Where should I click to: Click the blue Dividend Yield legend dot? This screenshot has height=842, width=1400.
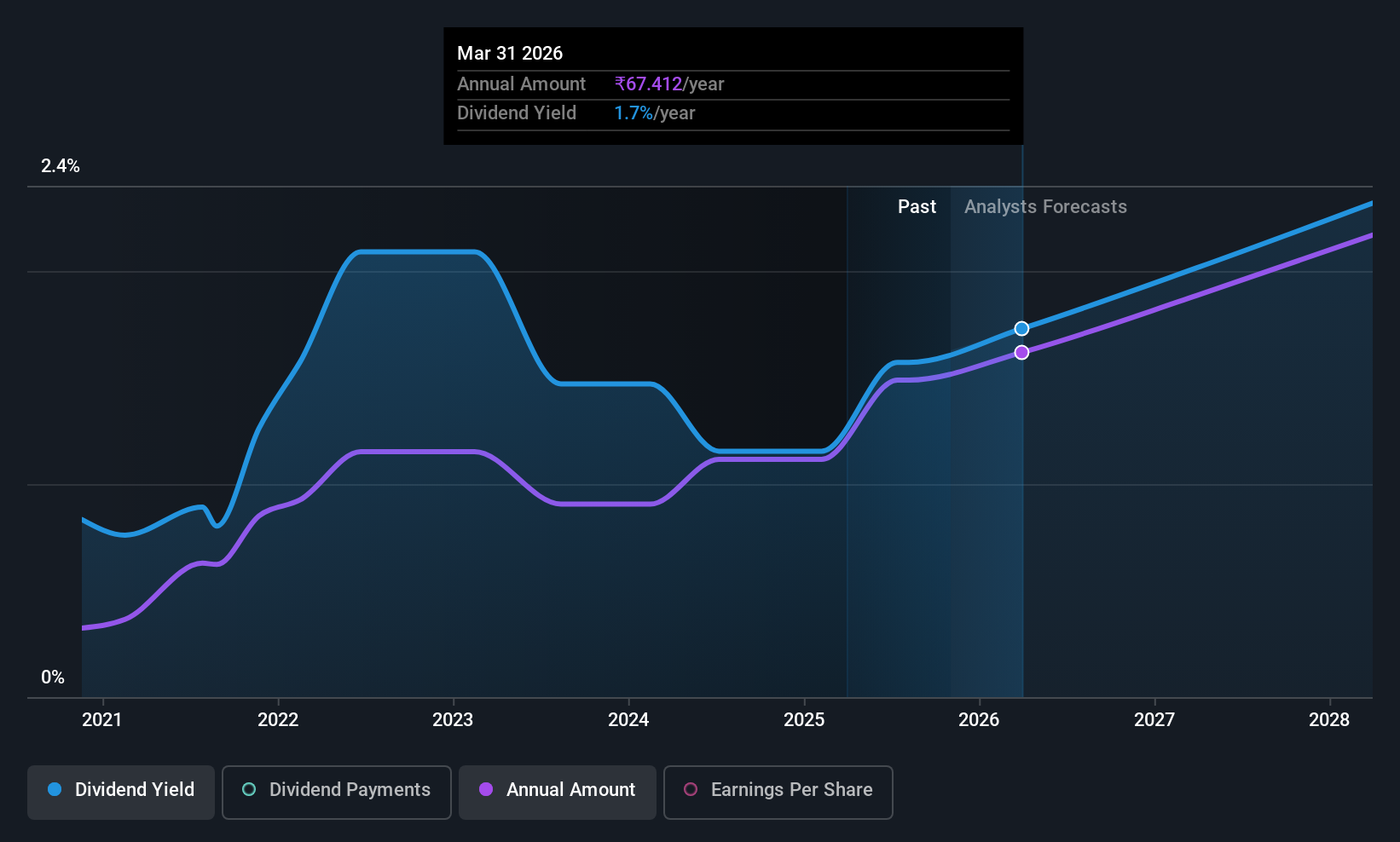coord(55,789)
